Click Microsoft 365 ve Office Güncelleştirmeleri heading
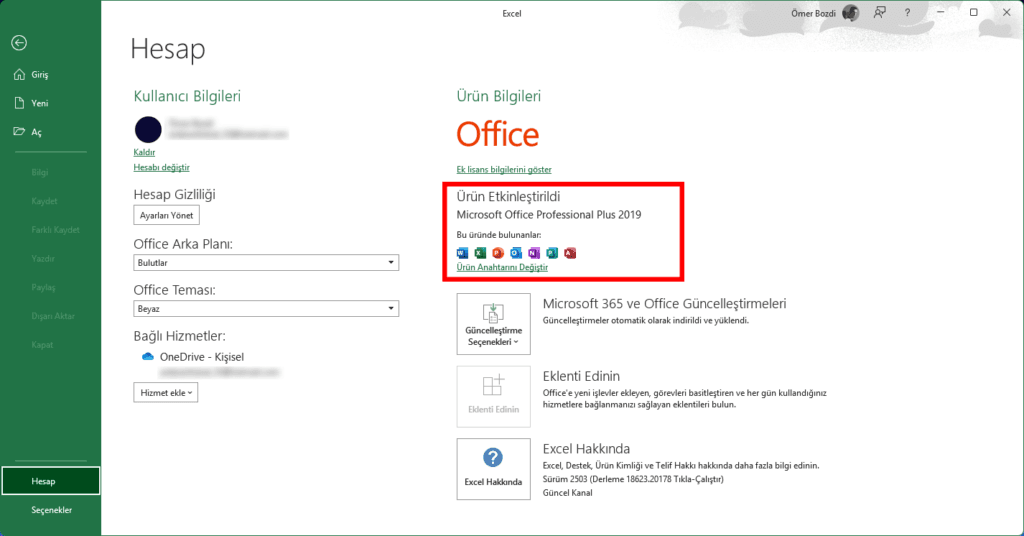 click(x=664, y=304)
